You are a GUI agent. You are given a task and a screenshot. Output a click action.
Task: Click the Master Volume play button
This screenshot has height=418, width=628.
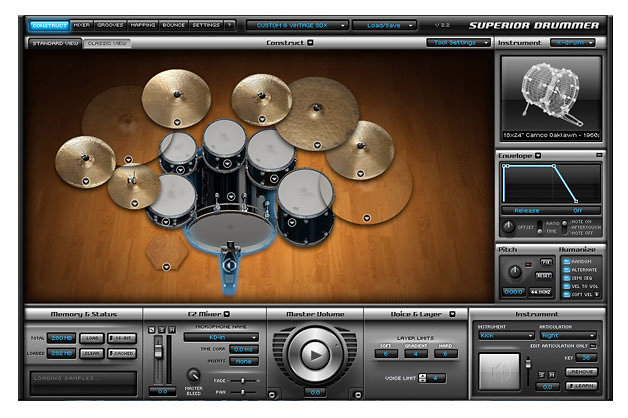pos(315,355)
